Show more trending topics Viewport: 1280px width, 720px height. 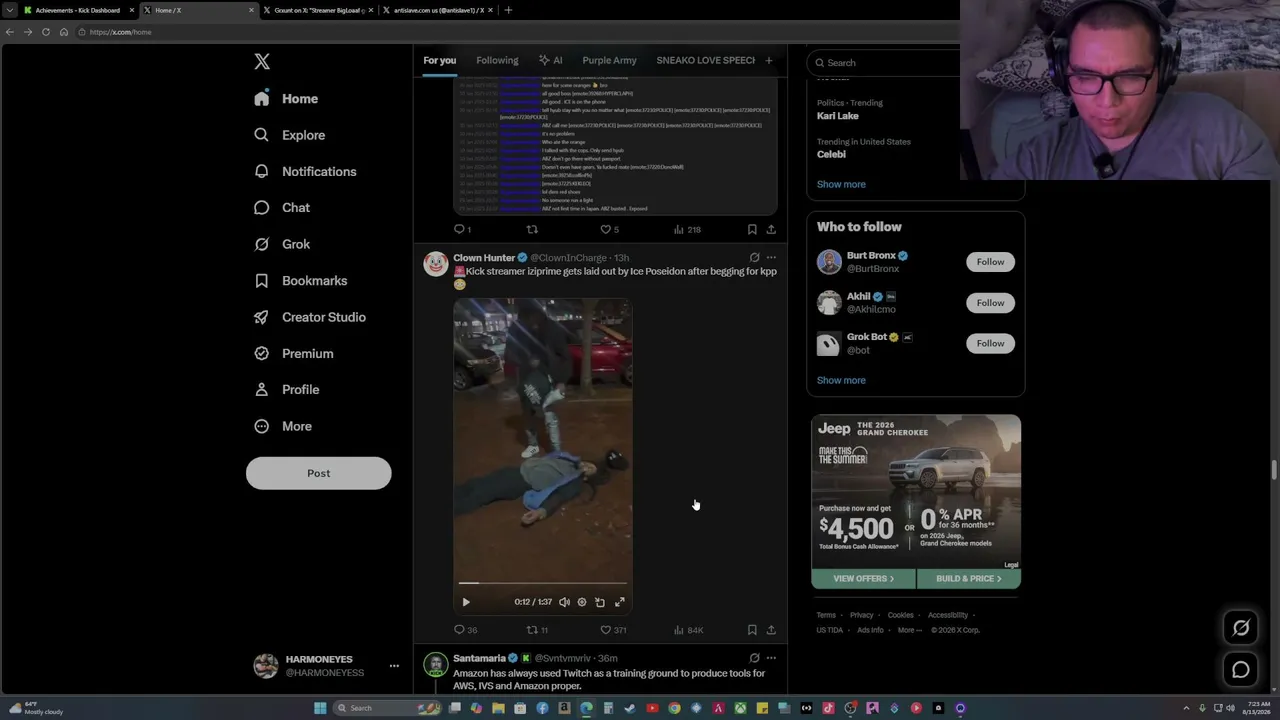841,184
